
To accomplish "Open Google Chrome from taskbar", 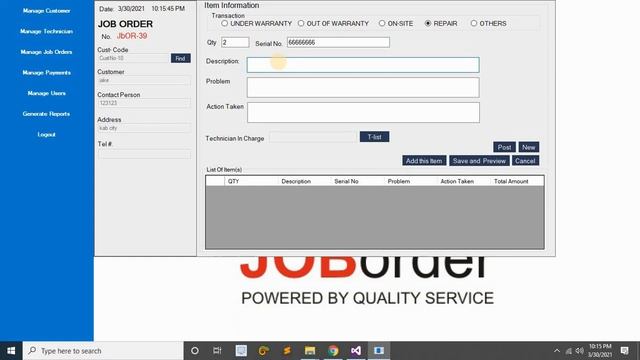I will [x=333, y=351].
